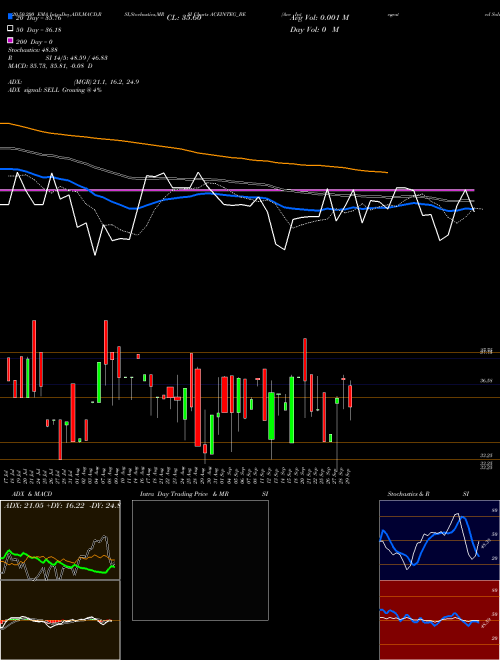Click the '(MGR) 21.1, 16.2, 24.9' ADX values
The image size is (500, 660).
point(106,82)
